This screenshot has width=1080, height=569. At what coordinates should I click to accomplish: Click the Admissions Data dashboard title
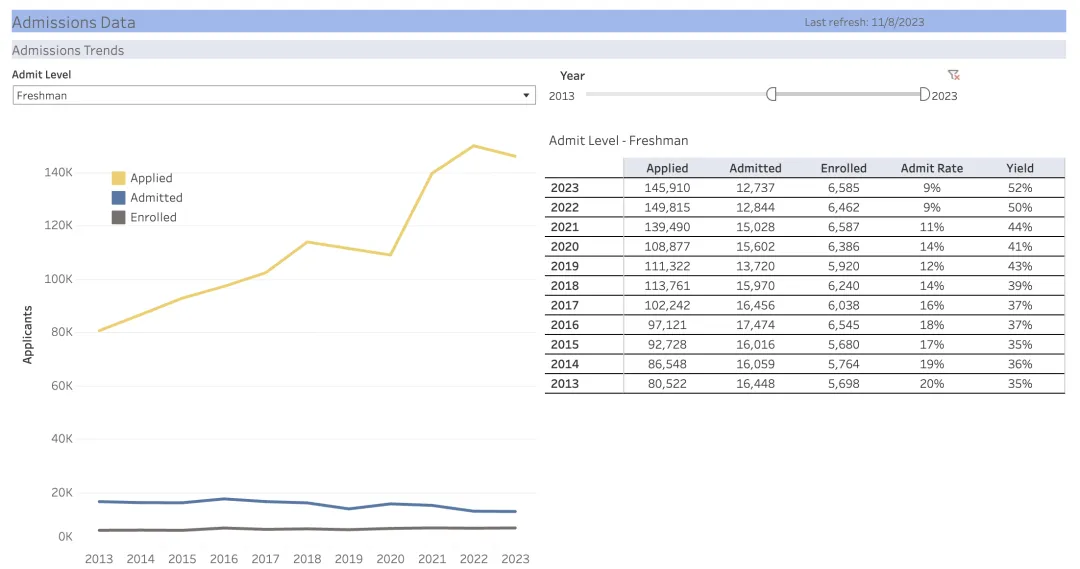[x=73, y=22]
